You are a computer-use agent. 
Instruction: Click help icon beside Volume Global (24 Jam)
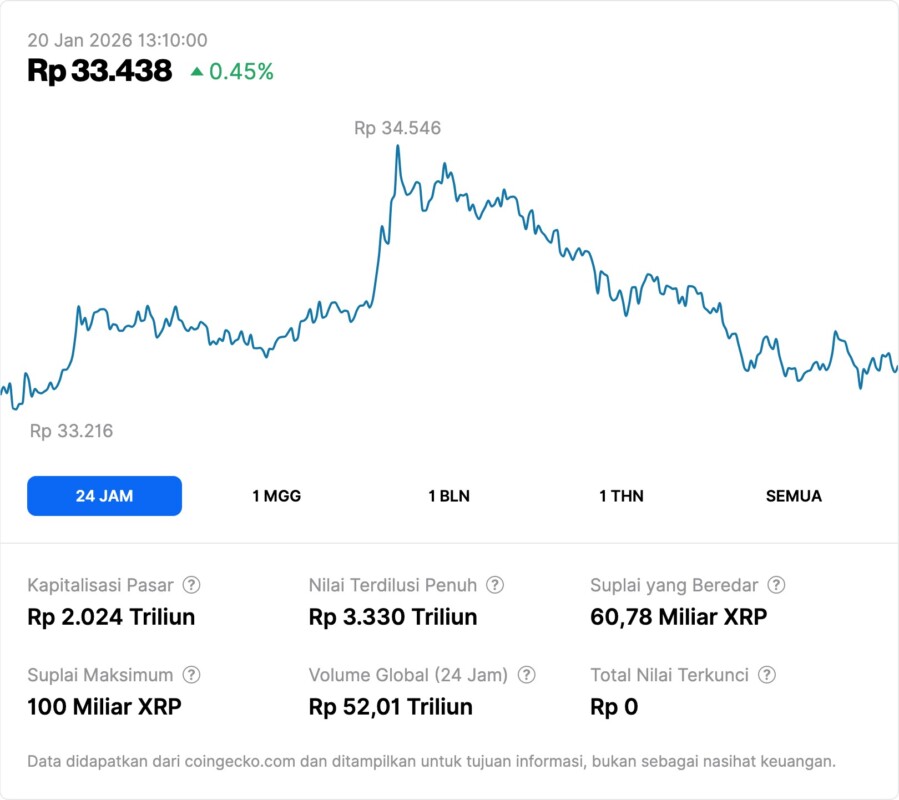click(527, 675)
